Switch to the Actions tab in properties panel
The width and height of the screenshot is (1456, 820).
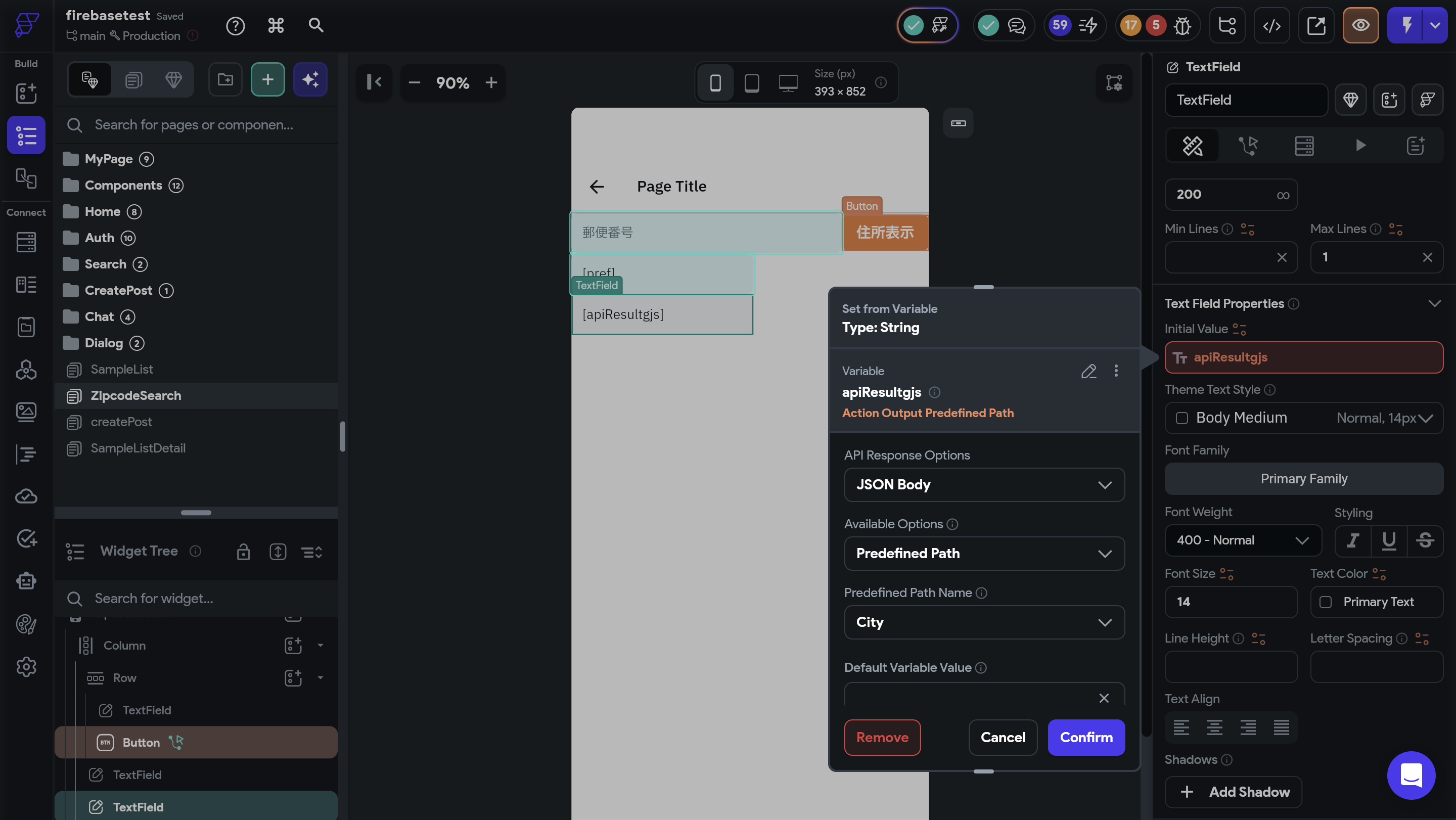click(x=1248, y=146)
